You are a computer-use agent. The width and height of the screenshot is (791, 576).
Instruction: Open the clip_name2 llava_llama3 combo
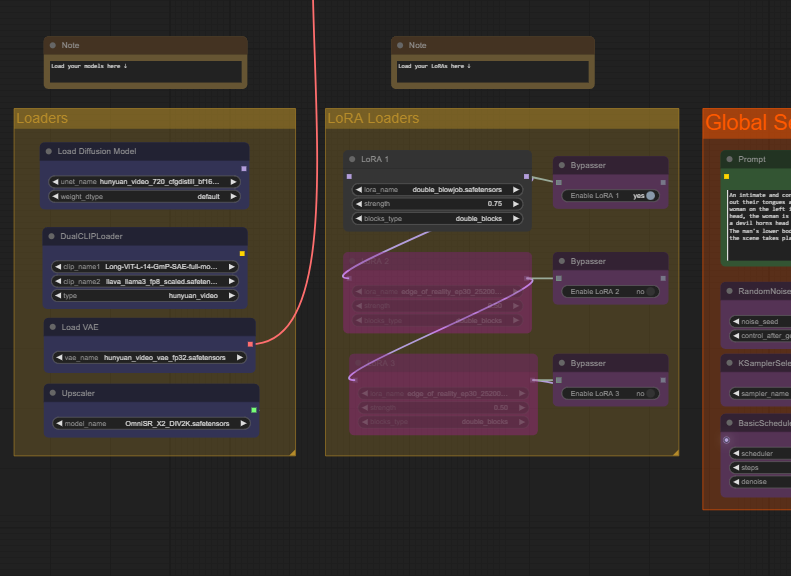(x=145, y=281)
